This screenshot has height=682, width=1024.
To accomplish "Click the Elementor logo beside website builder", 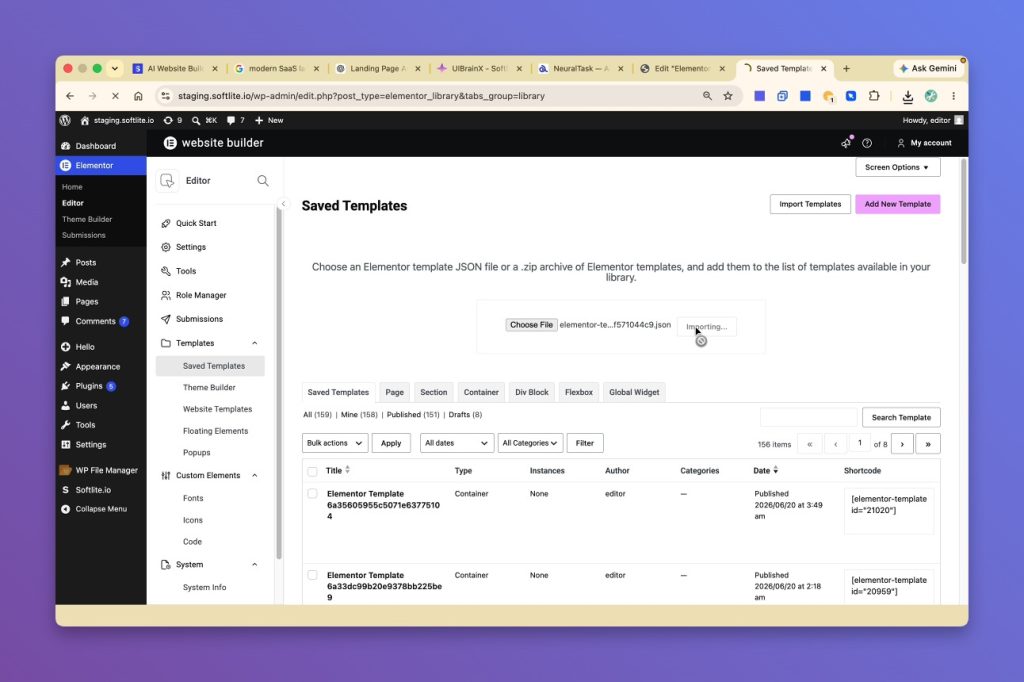I will click(170, 143).
